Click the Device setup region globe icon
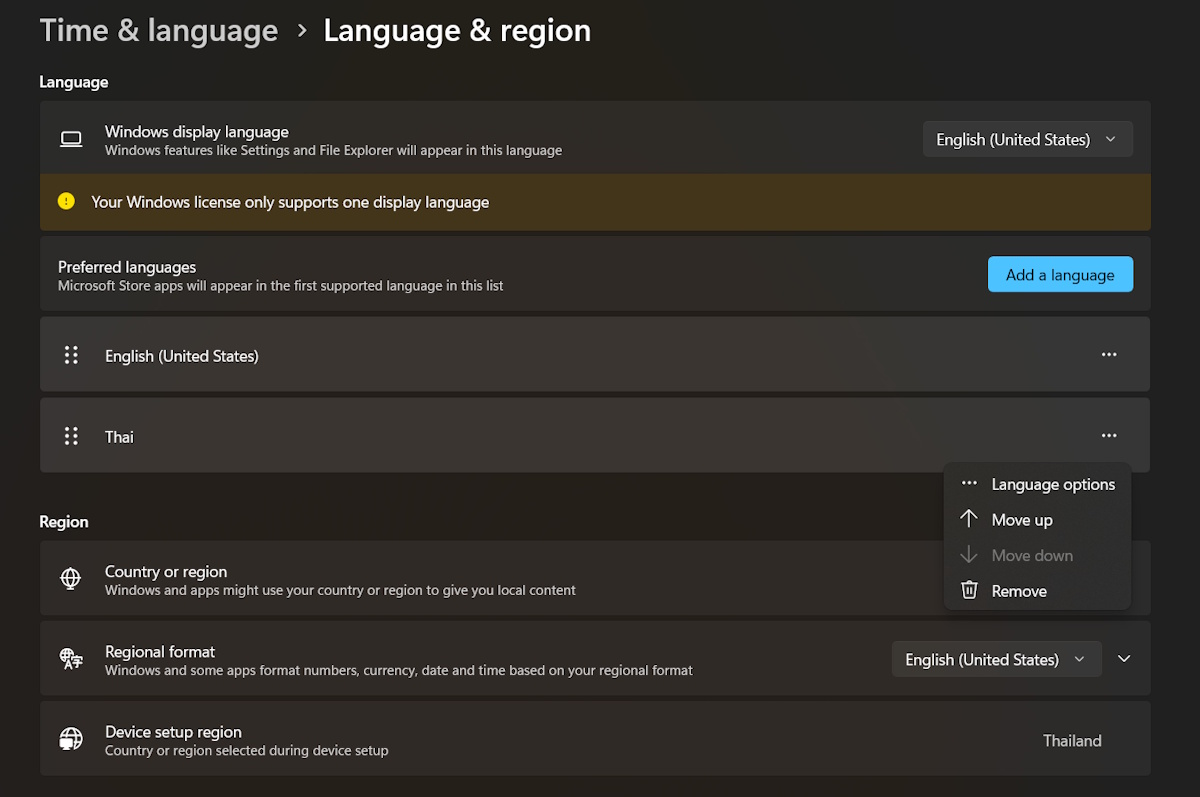This screenshot has height=797, width=1200. (x=71, y=739)
